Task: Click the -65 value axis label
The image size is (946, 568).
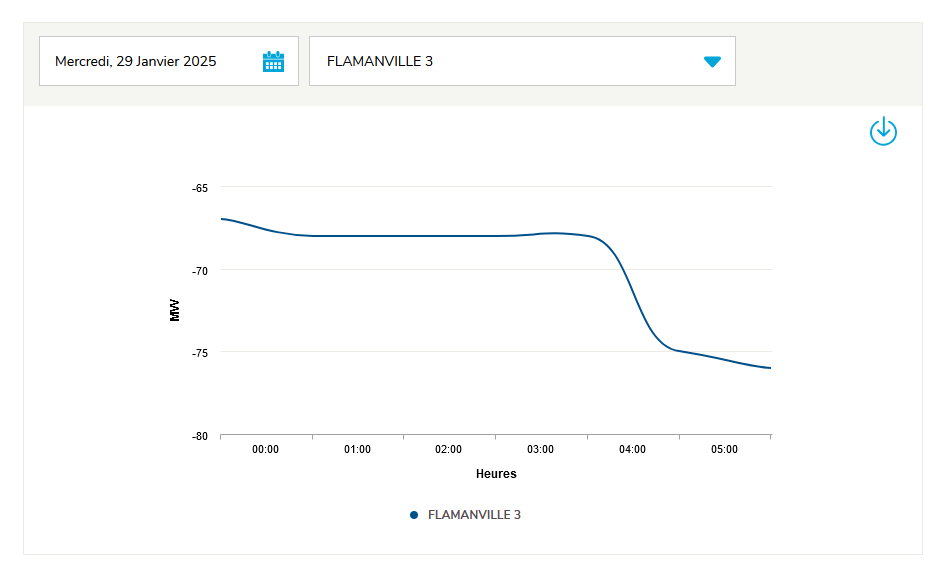Action: tap(200, 188)
